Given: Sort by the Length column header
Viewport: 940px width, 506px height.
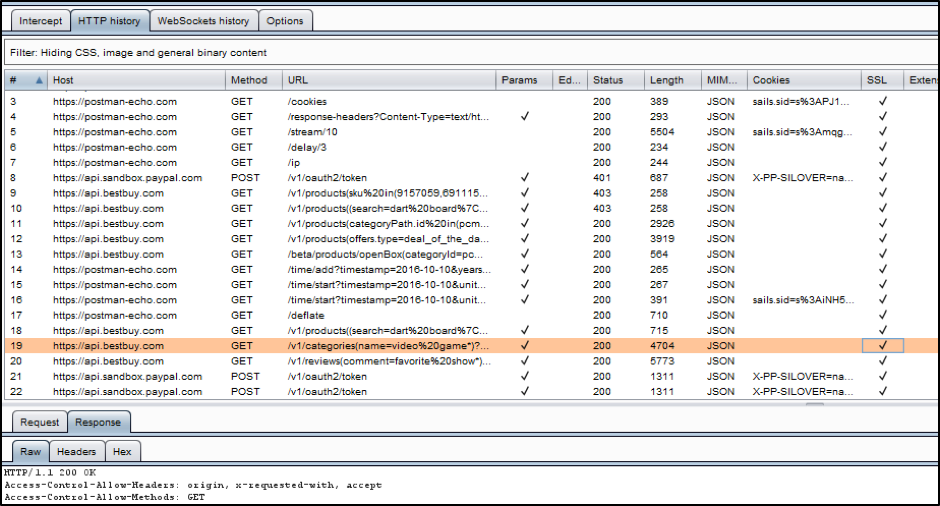Looking at the screenshot, I should (x=667, y=80).
